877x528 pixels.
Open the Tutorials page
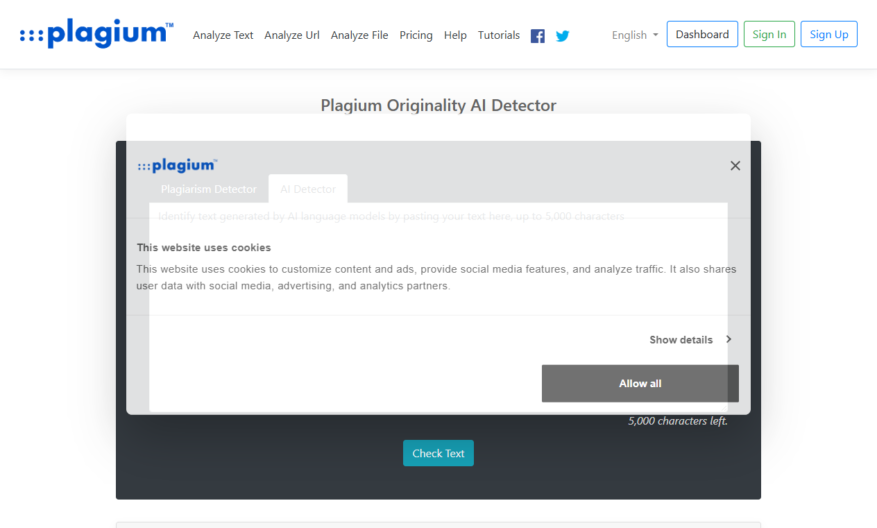click(x=498, y=35)
